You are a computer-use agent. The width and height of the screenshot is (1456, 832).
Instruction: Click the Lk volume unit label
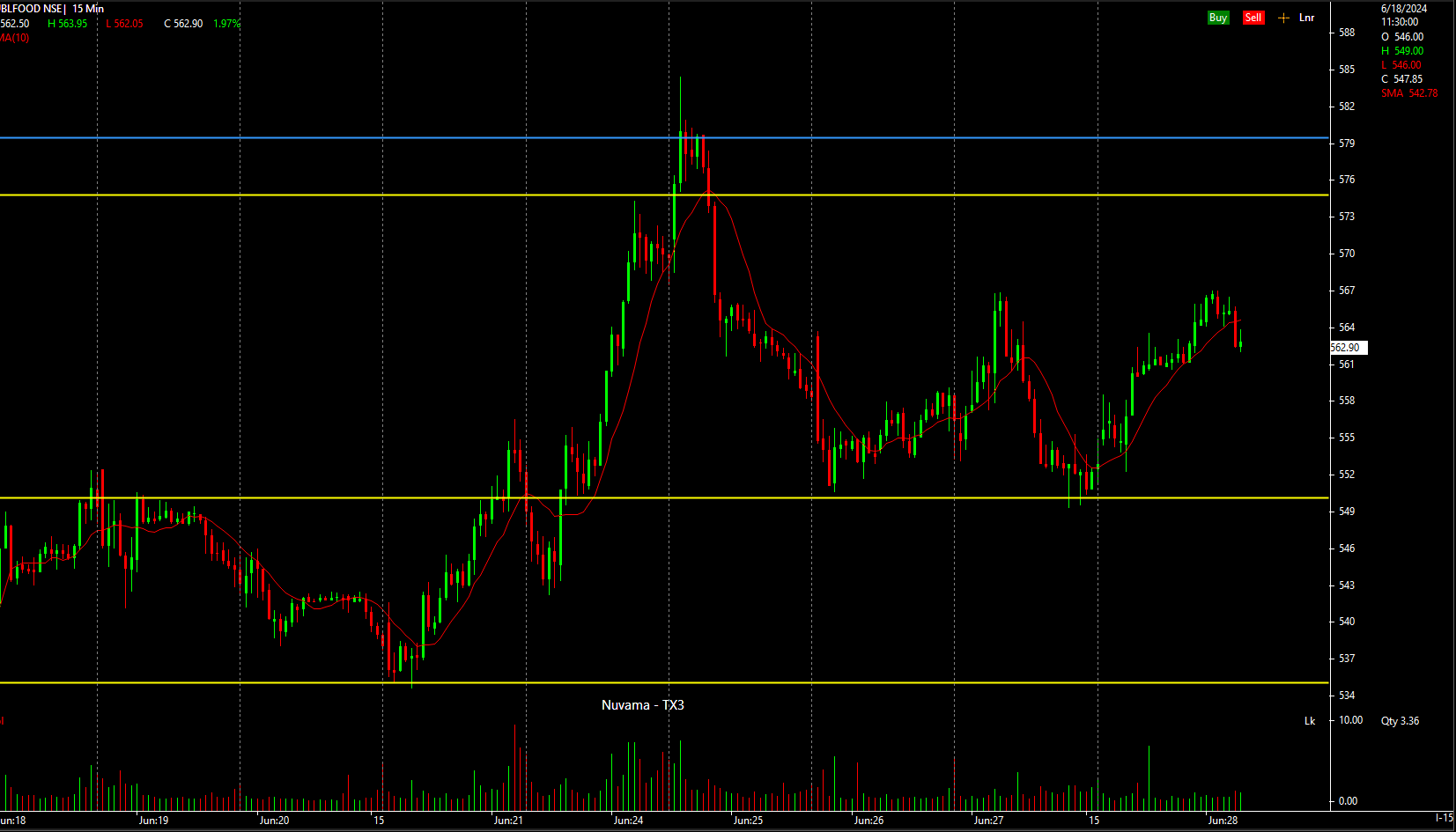1310,721
